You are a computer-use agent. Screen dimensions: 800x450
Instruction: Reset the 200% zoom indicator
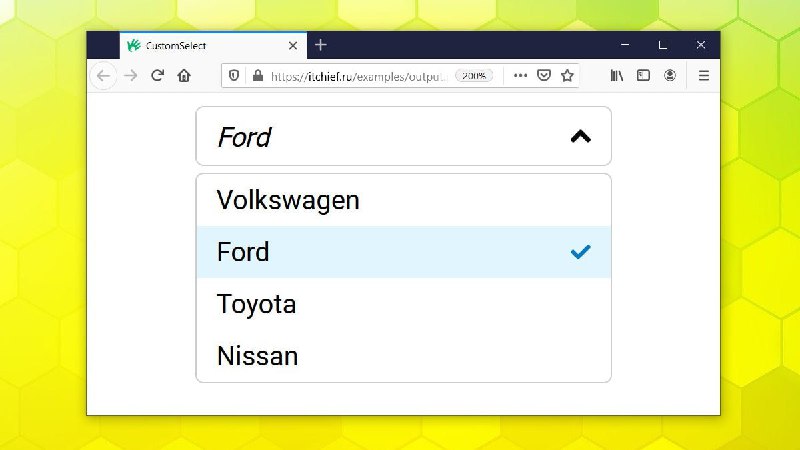pyautogui.click(x=474, y=76)
